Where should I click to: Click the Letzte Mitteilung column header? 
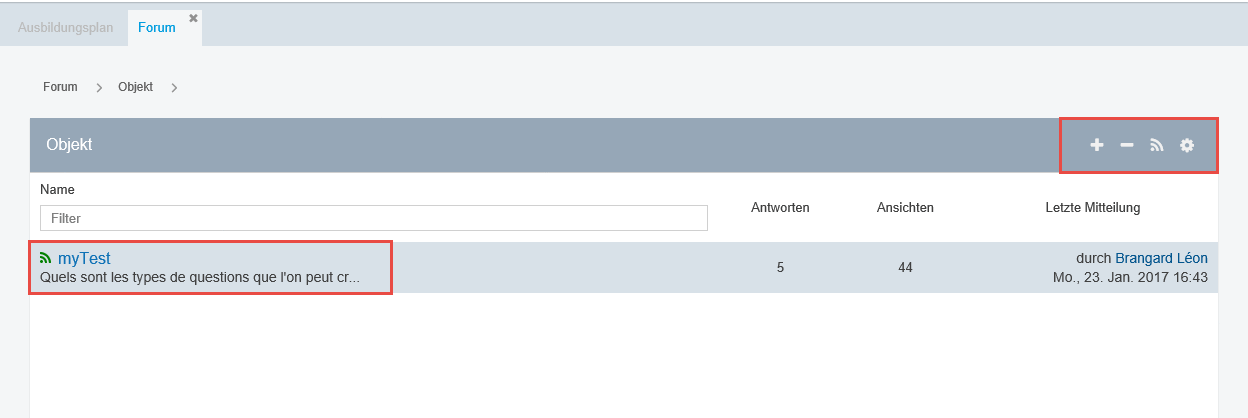click(1092, 208)
